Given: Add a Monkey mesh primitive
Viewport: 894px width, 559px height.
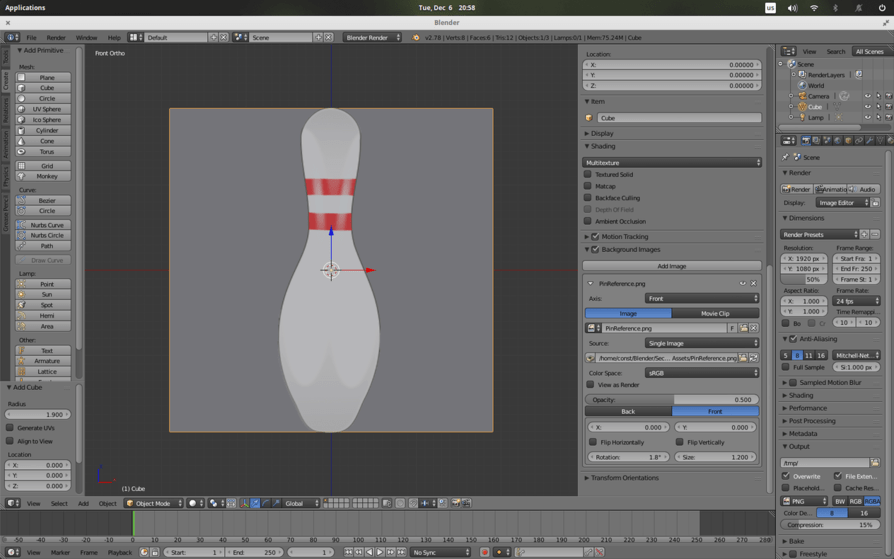Looking at the screenshot, I should [46, 176].
